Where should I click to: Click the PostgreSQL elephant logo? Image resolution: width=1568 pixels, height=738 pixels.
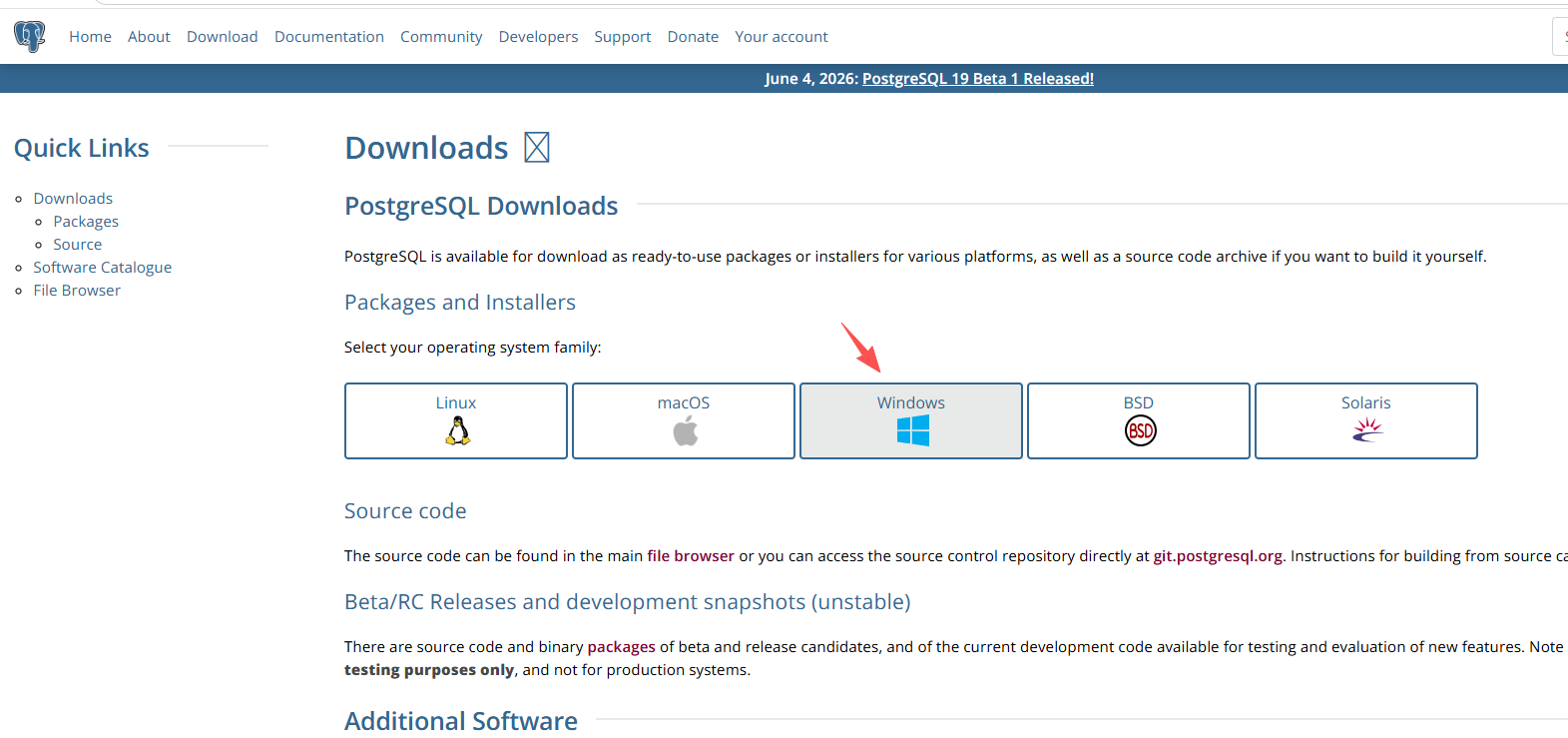tap(30, 36)
